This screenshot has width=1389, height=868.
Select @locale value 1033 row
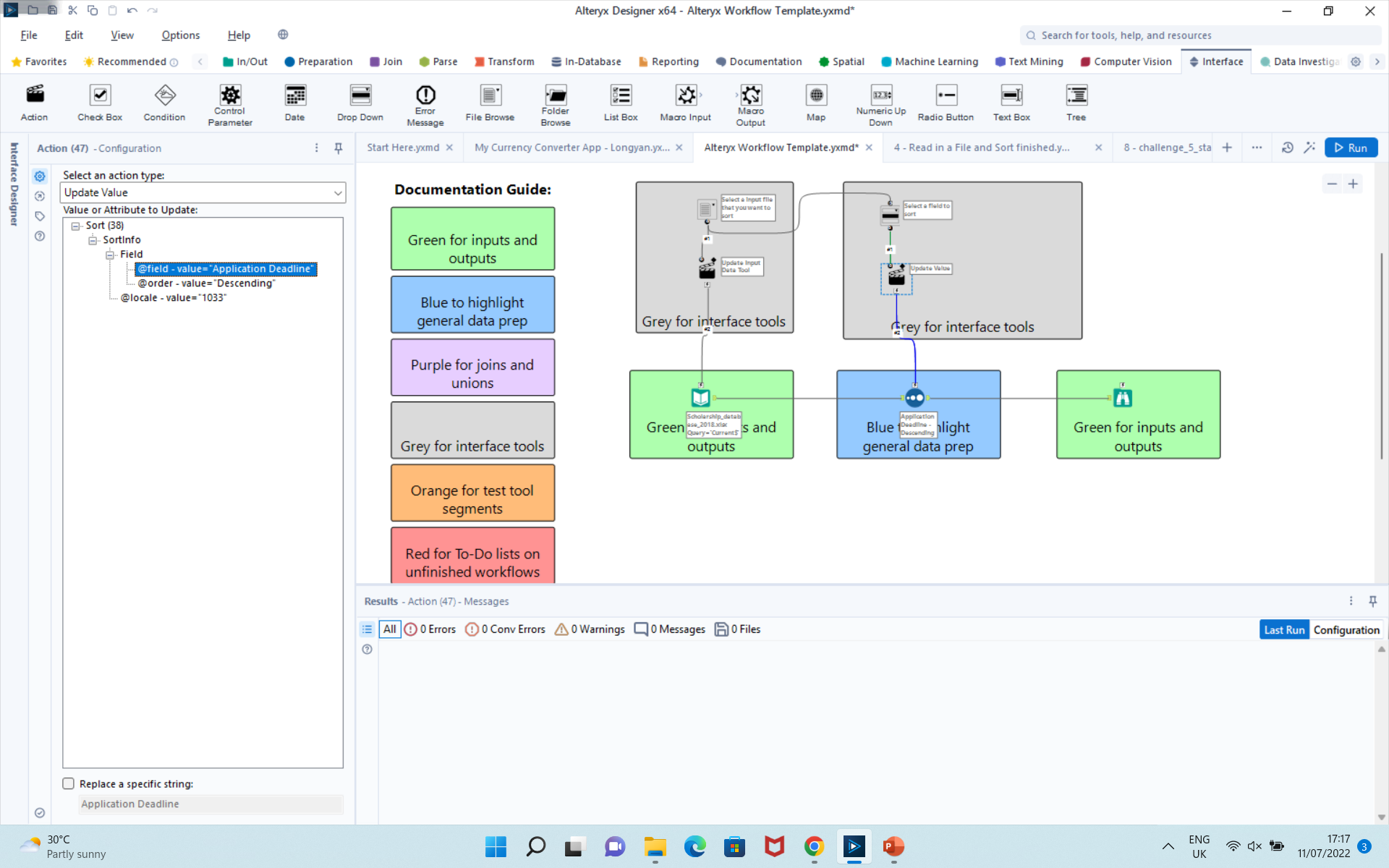174,298
